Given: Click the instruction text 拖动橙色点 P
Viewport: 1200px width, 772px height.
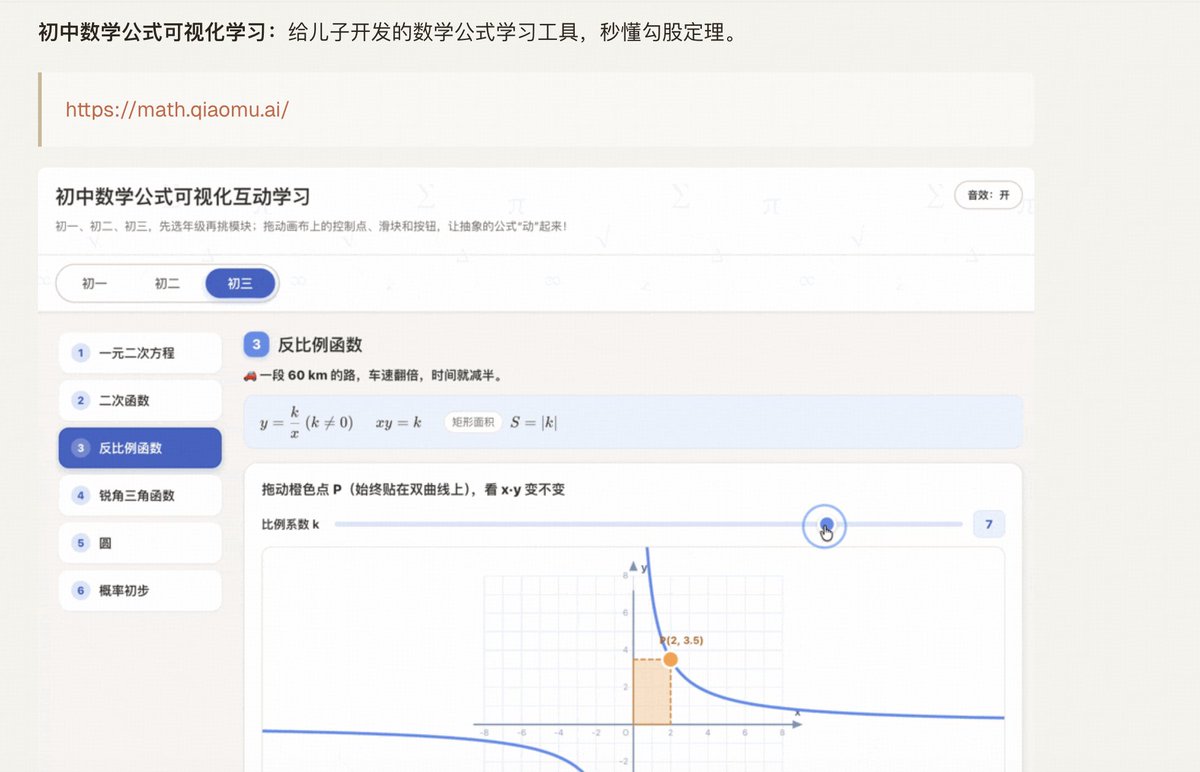Looking at the screenshot, I should click(302, 490).
